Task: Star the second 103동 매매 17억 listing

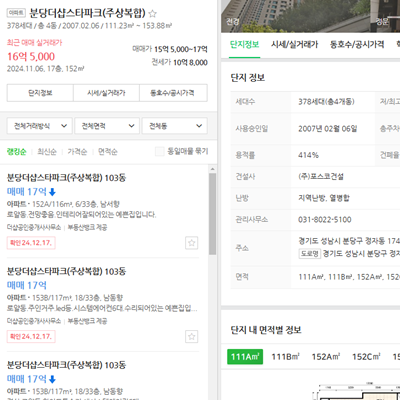Action: pyautogui.click(x=191, y=337)
